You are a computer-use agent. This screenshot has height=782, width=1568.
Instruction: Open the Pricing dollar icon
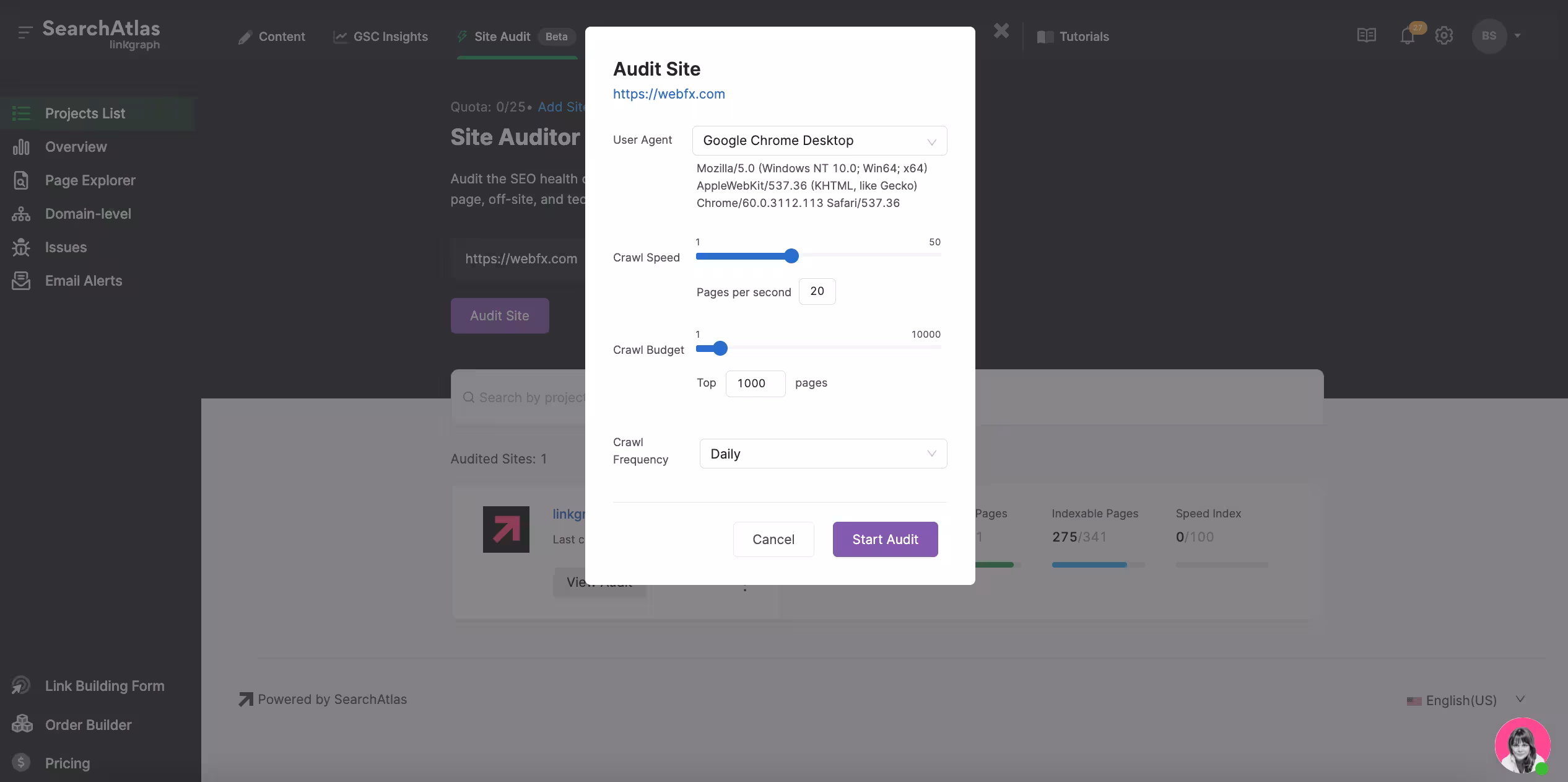point(21,763)
